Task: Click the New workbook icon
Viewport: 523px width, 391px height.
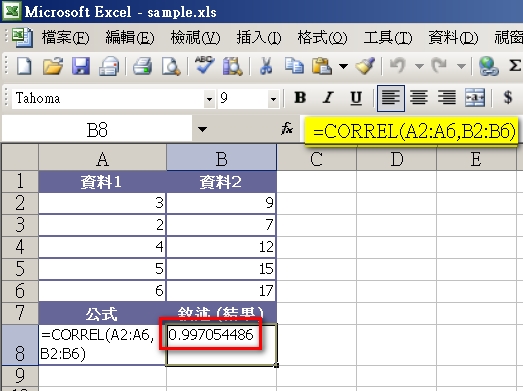Action: (24, 66)
